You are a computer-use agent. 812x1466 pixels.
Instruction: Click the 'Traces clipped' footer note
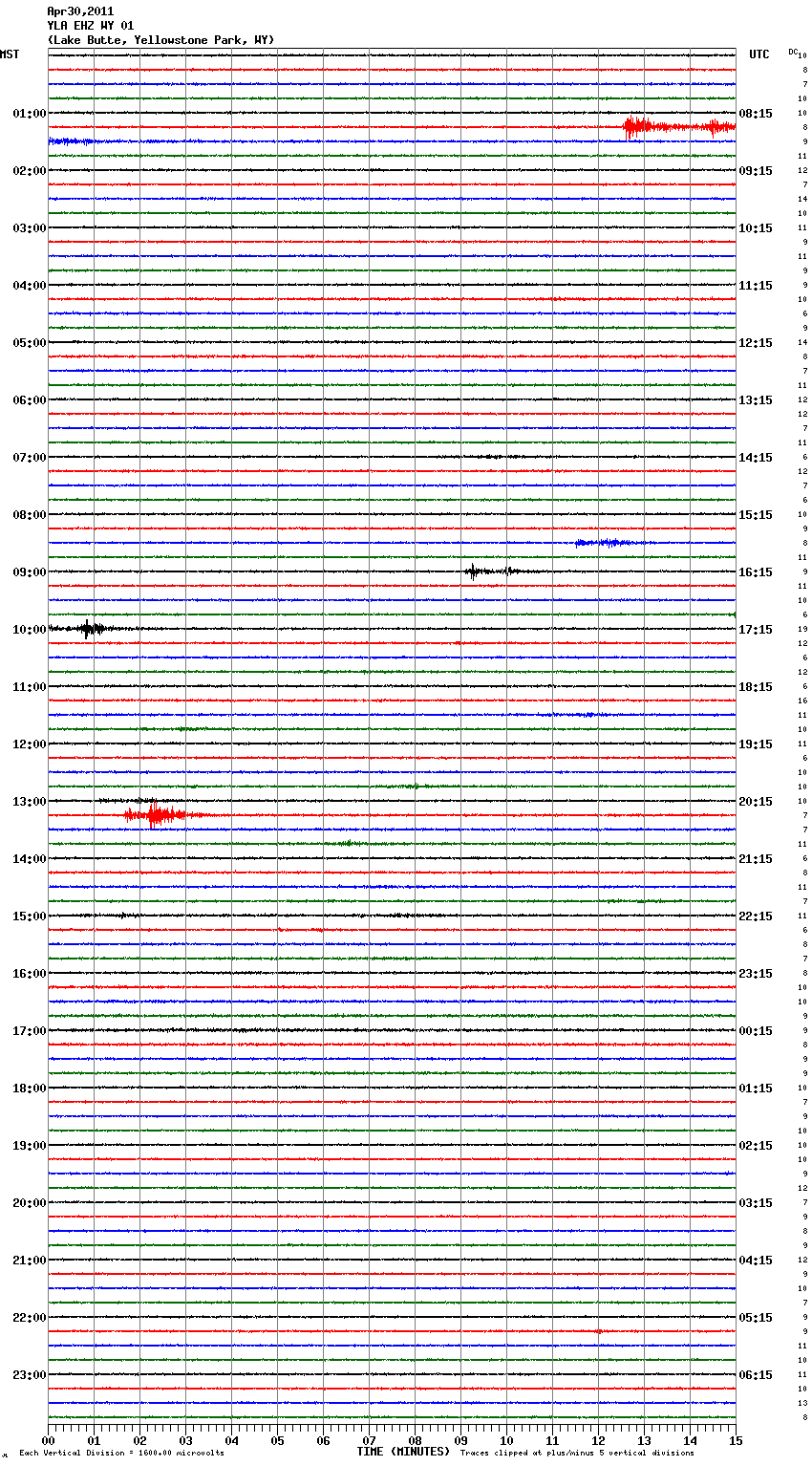577,1454
